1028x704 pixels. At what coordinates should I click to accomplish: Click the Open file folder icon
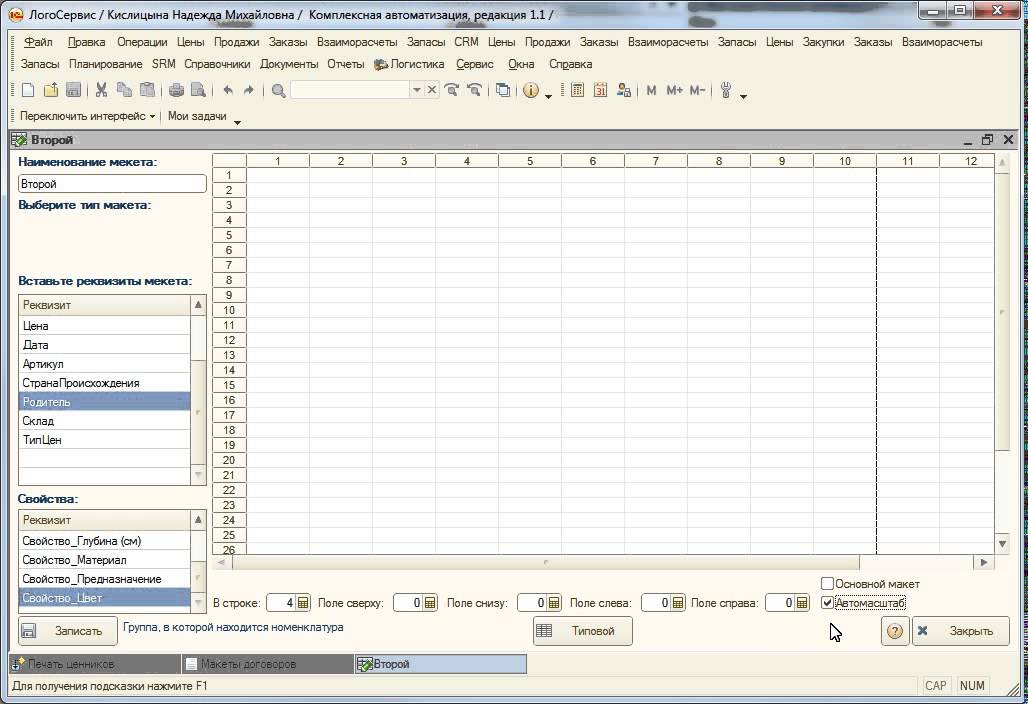(x=51, y=90)
